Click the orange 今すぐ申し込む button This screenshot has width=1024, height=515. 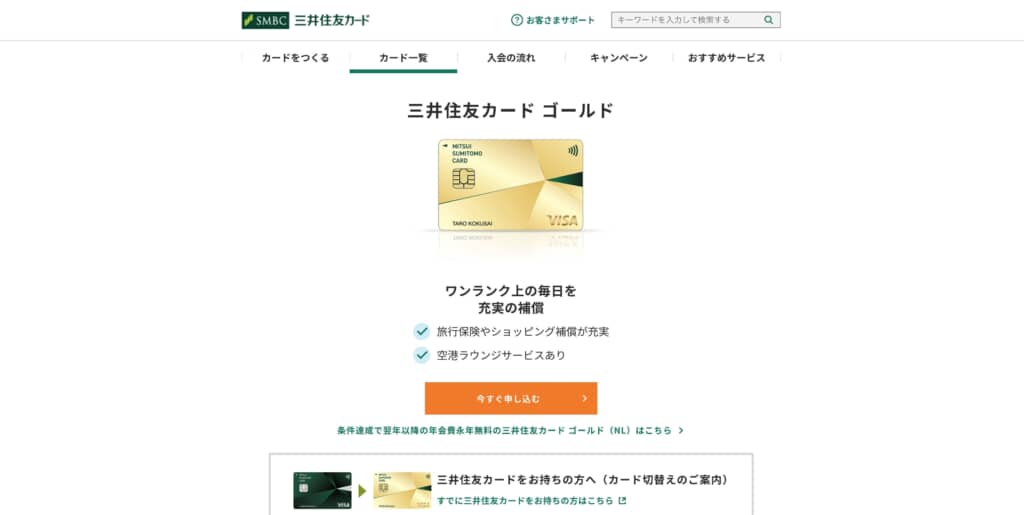511,398
